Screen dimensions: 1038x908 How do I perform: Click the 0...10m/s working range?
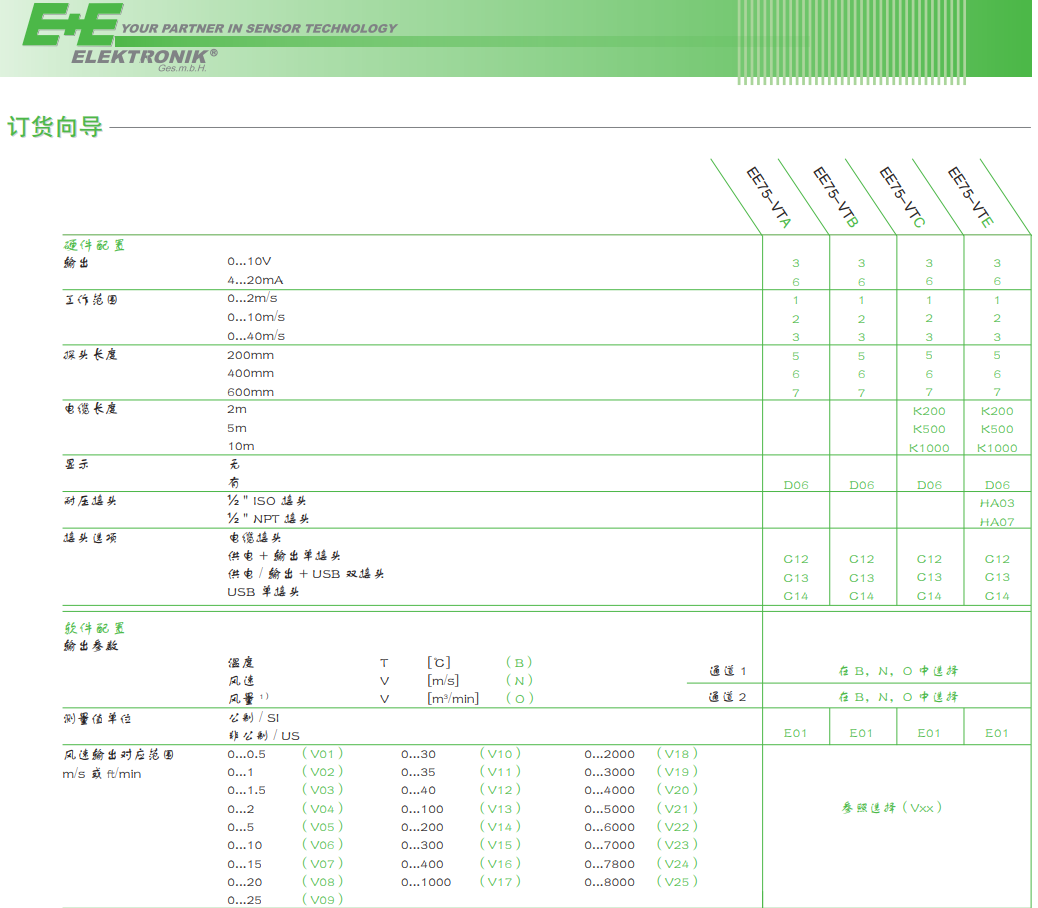256,317
